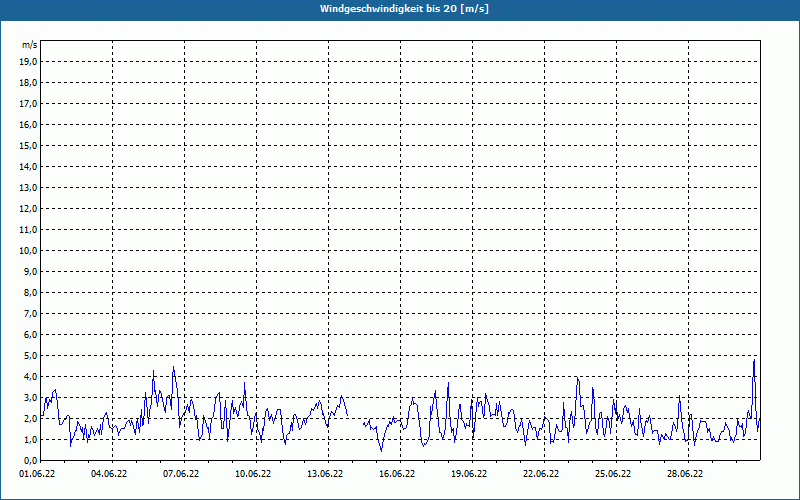Click the wind speed peak at month end

point(754,360)
